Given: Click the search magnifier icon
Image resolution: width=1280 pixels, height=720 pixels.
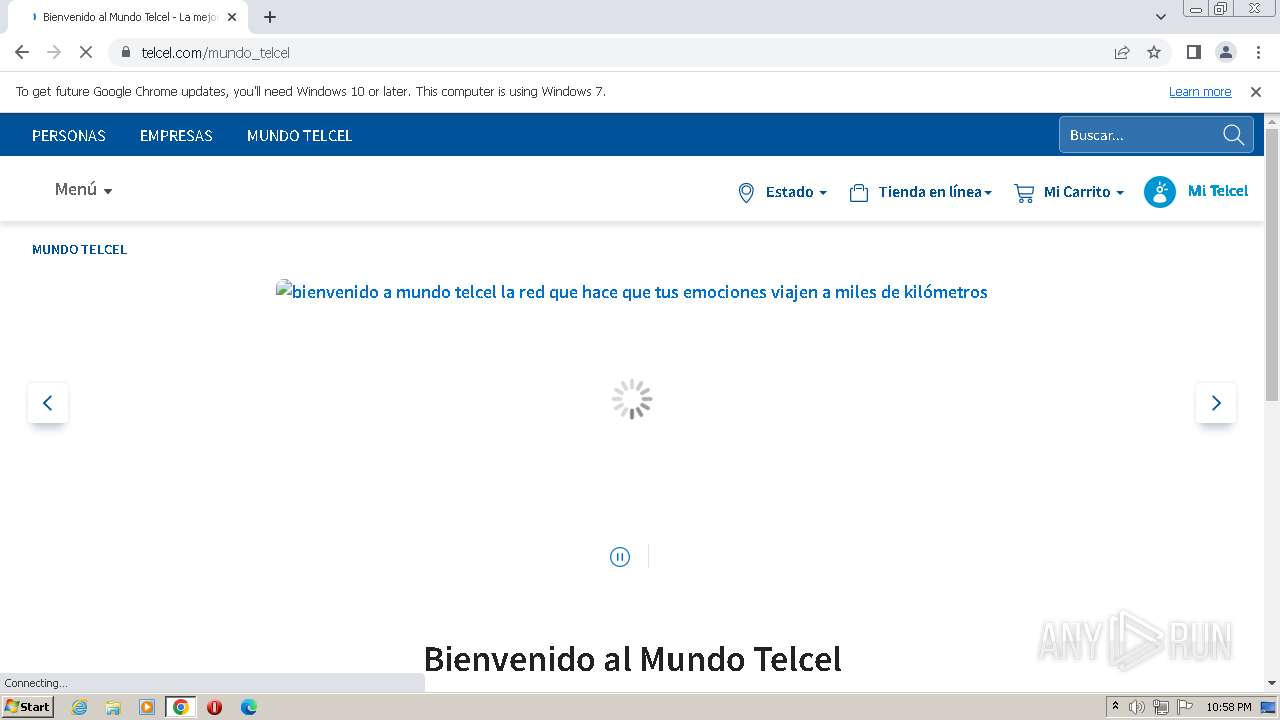Looking at the screenshot, I should (x=1234, y=135).
